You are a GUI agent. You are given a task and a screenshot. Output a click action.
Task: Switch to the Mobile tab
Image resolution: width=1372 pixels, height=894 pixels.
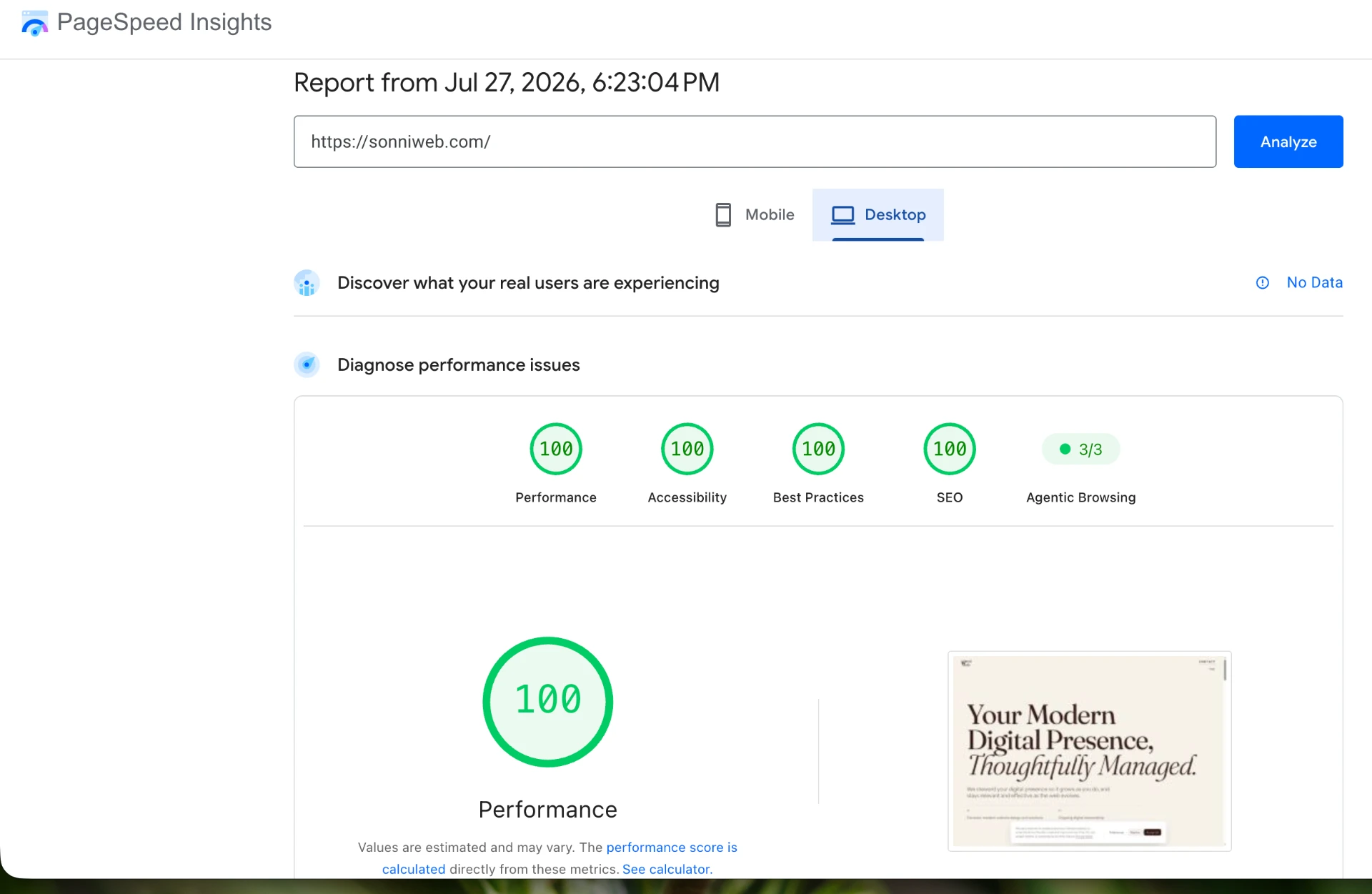coord(755,214)
